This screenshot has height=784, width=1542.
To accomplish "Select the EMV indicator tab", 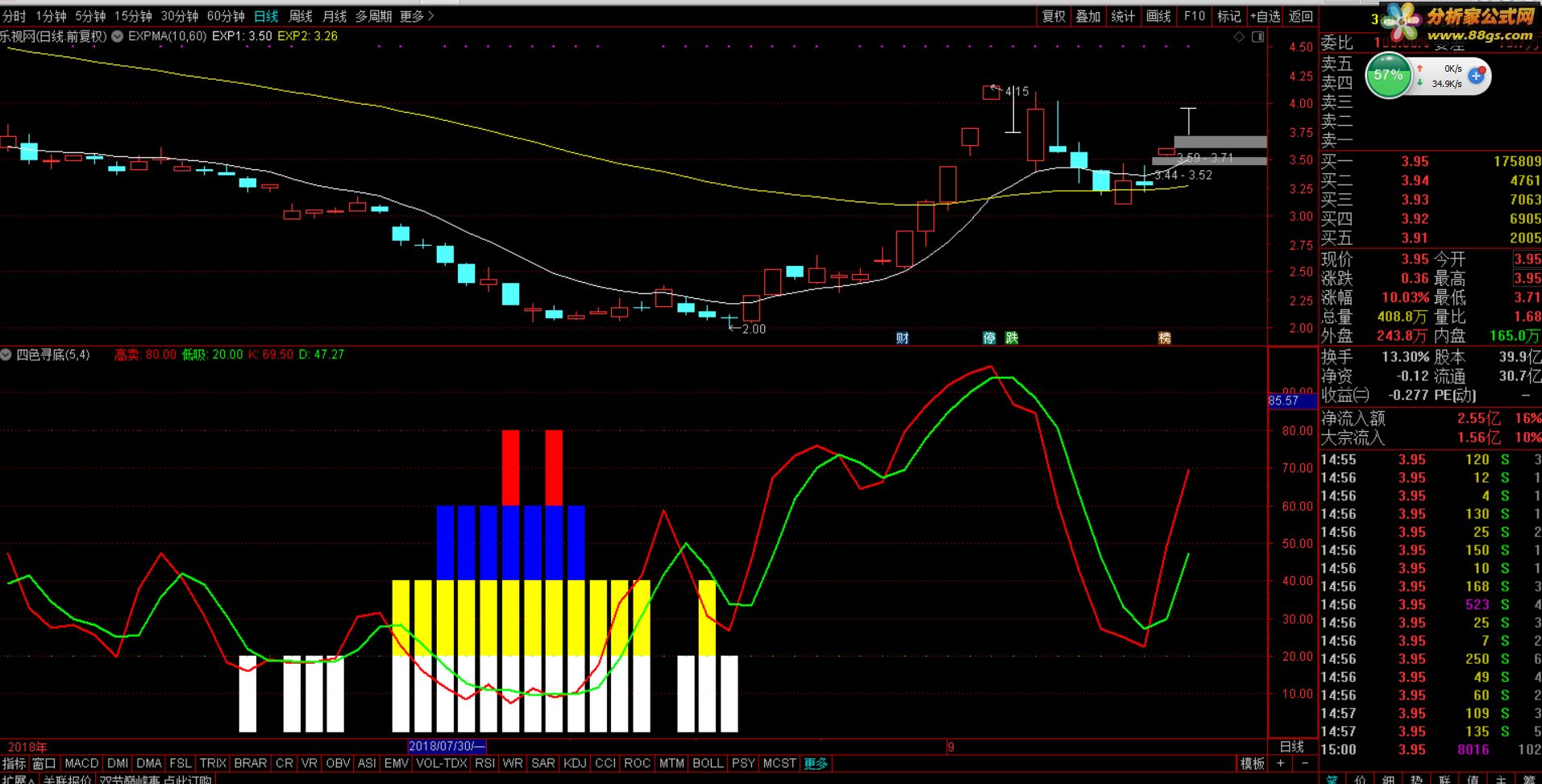I will point(397,763).
